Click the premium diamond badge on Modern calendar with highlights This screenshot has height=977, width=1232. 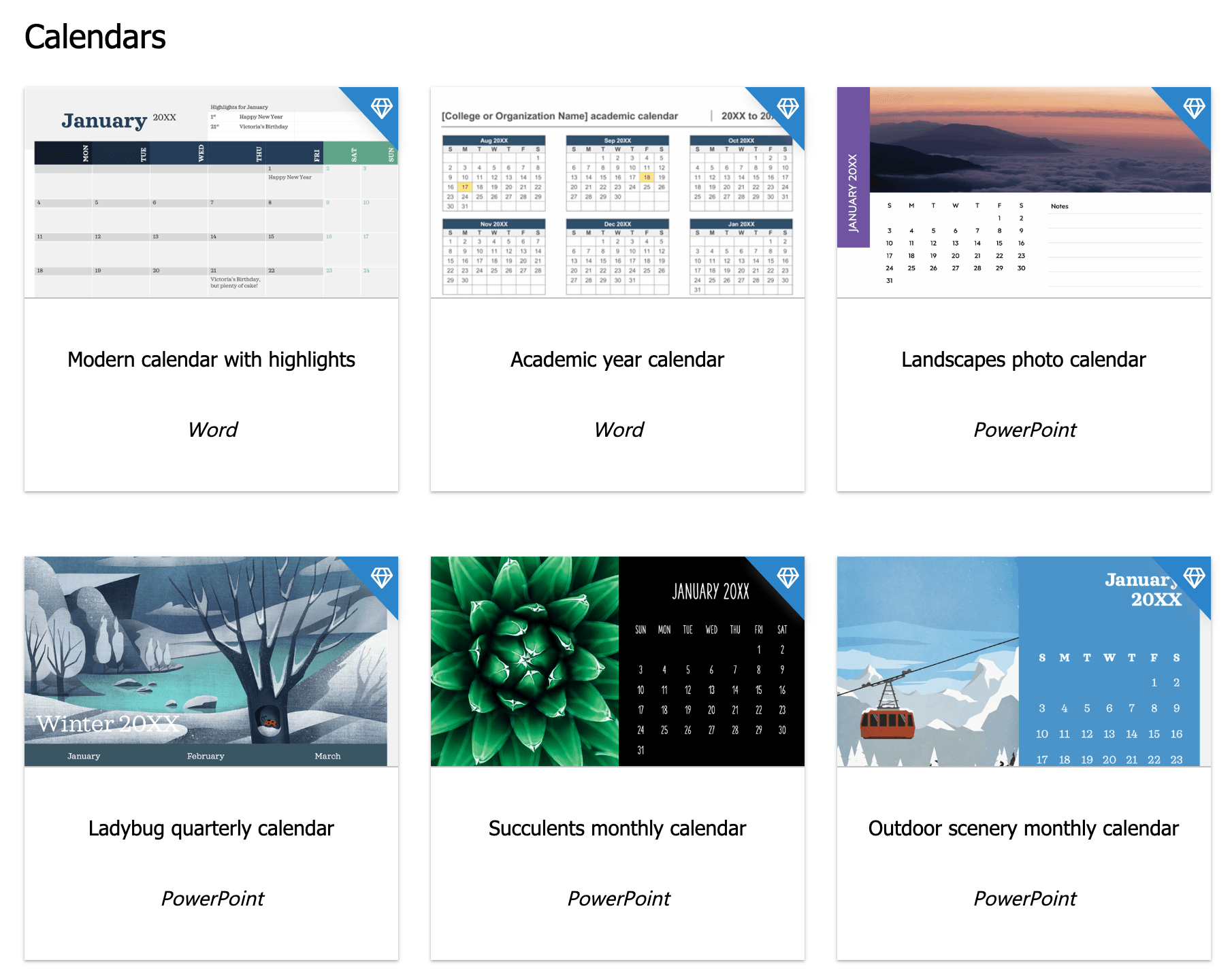382,110
